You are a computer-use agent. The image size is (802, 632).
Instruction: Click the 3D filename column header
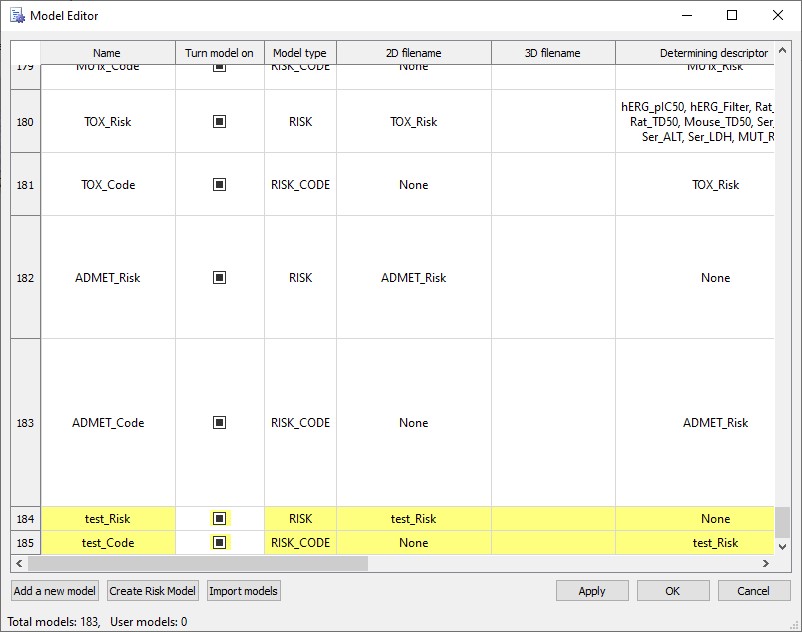pyautogui.click(x=553, y=53)
